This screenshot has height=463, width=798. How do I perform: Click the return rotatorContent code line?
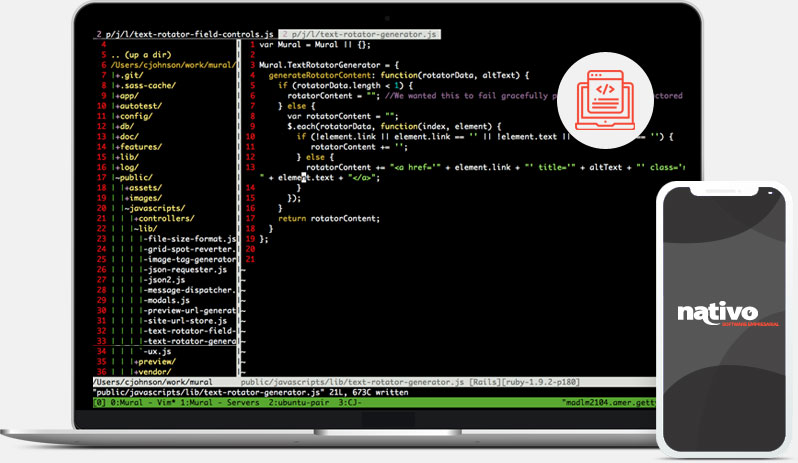(x=329, y=218)
